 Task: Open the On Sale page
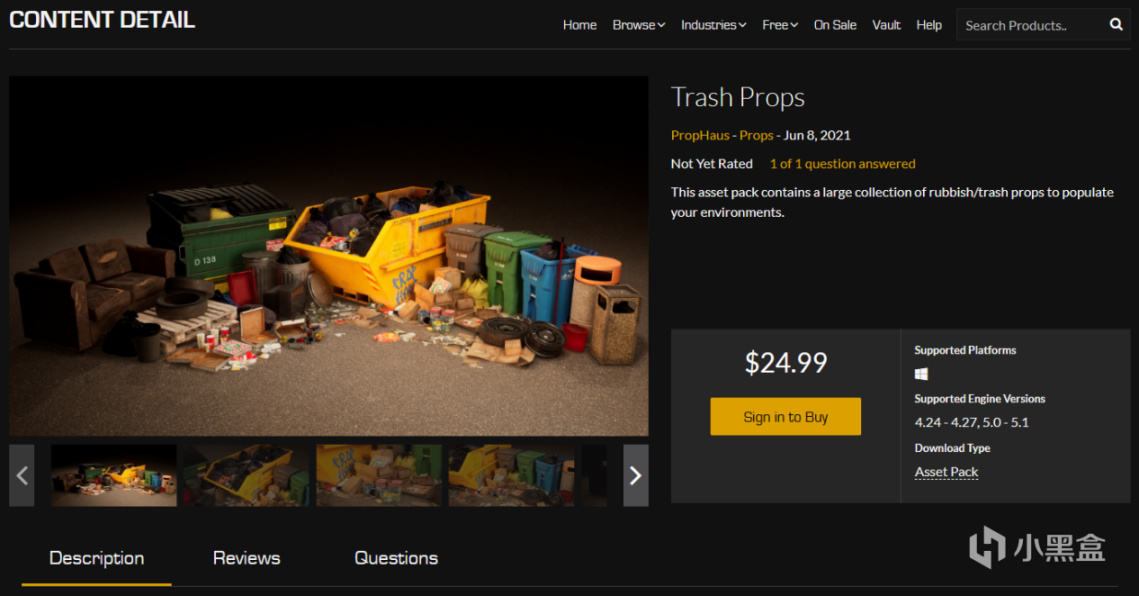835,25
